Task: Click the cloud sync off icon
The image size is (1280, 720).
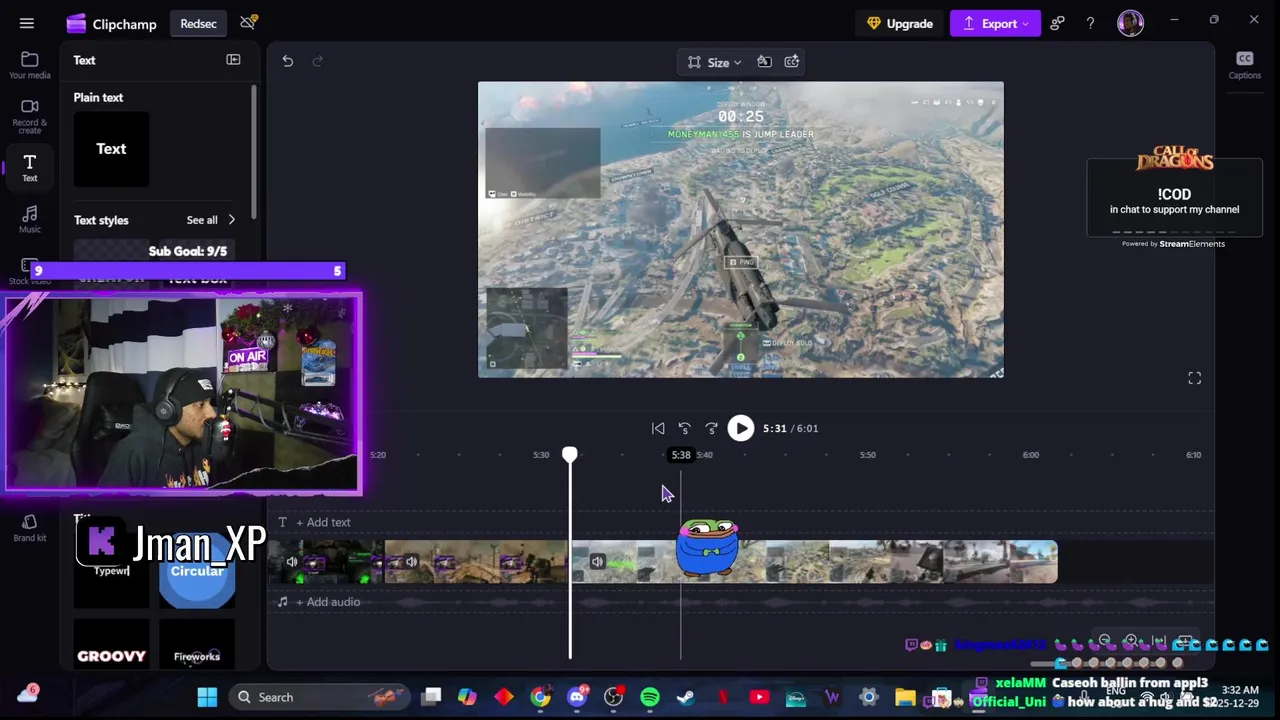Action: pyautogui.click(x=248, y=23)
